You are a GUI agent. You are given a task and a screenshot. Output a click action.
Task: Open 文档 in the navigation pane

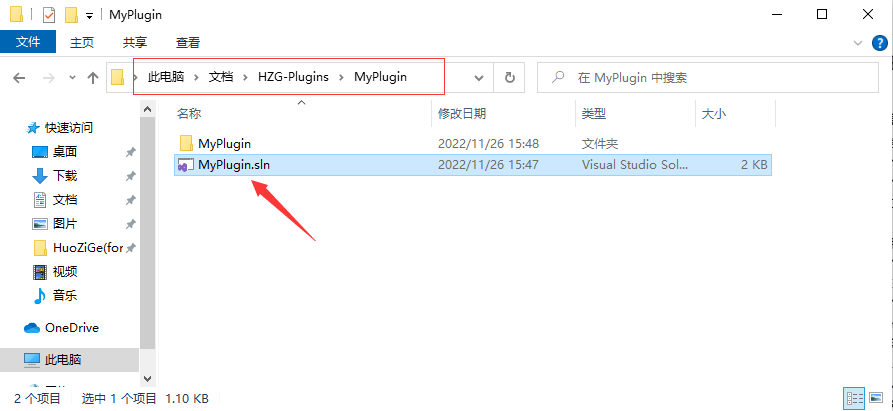65,200
